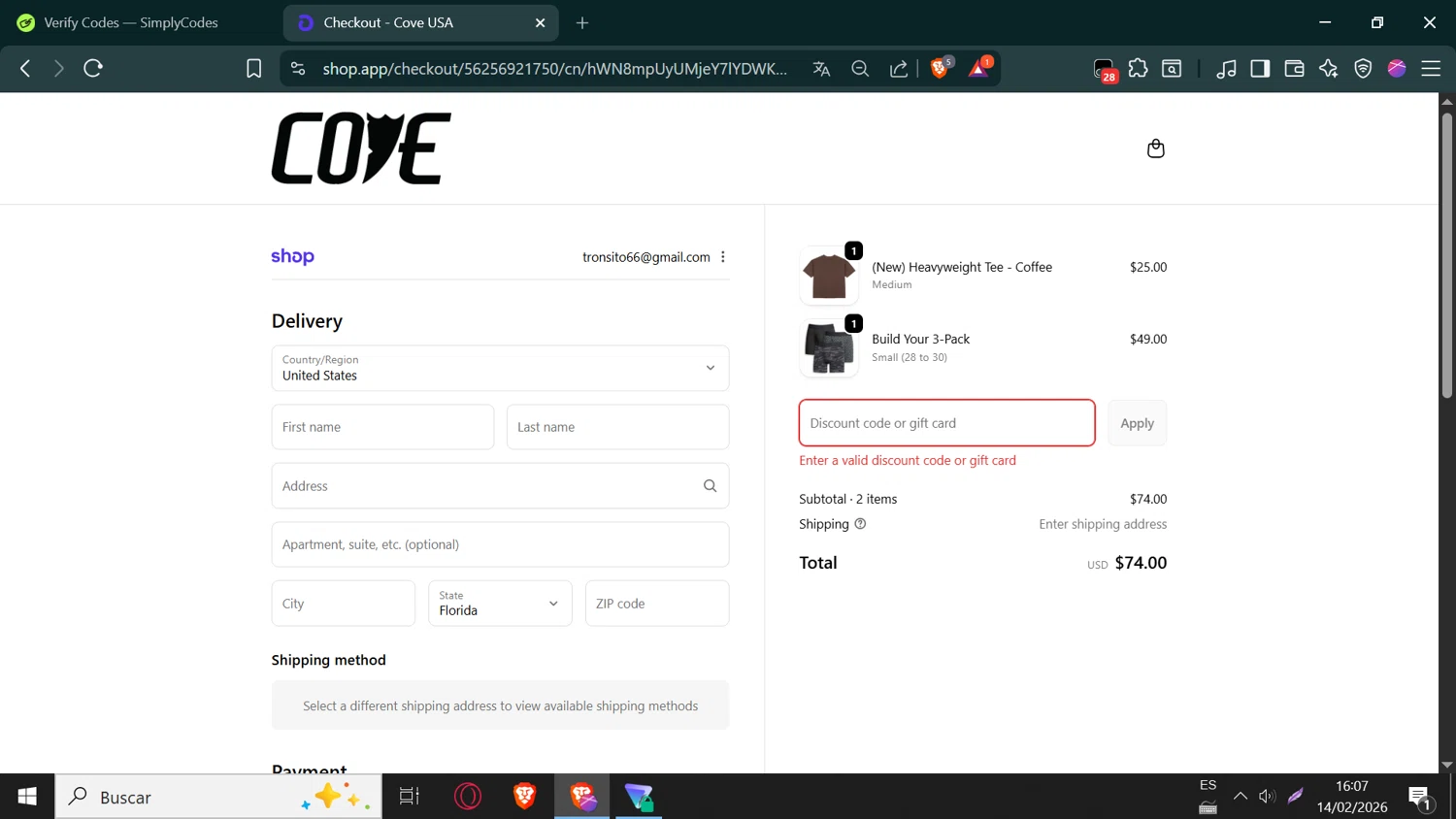Bookmark this page with the bookmark icon

[253, 68]
